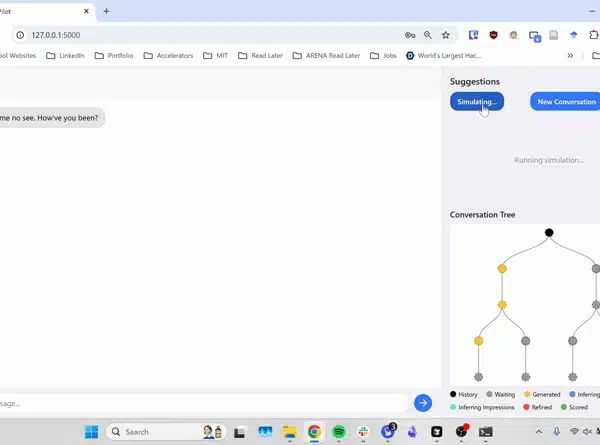
Task: Focus the message input field
Action: (x=203, y=403)
